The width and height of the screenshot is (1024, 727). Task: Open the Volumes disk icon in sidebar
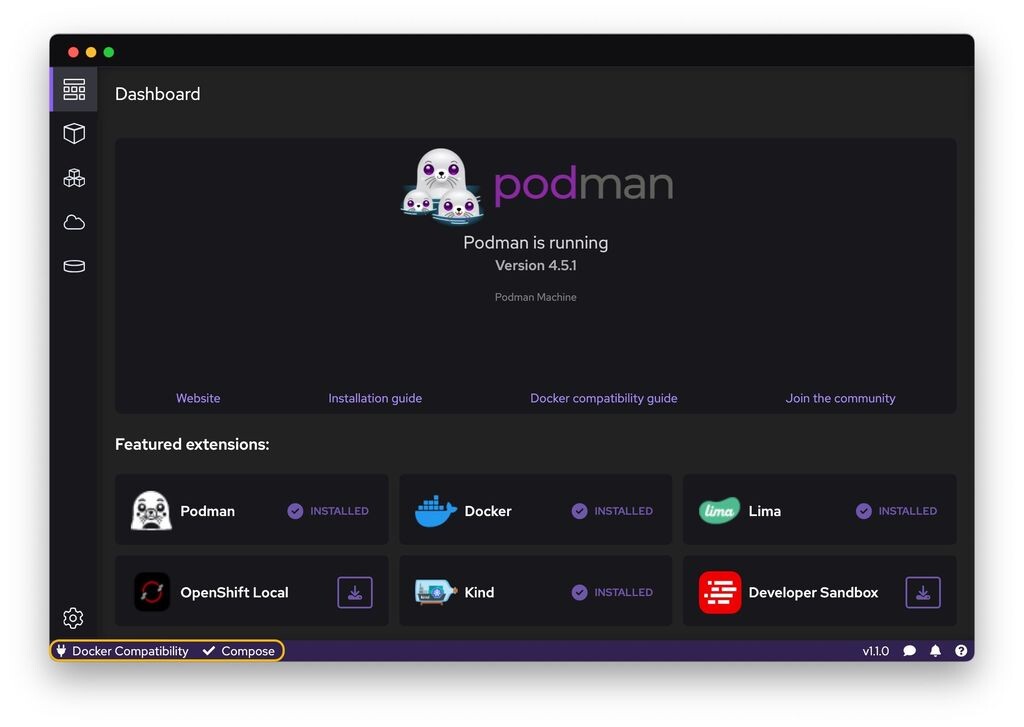74,267
